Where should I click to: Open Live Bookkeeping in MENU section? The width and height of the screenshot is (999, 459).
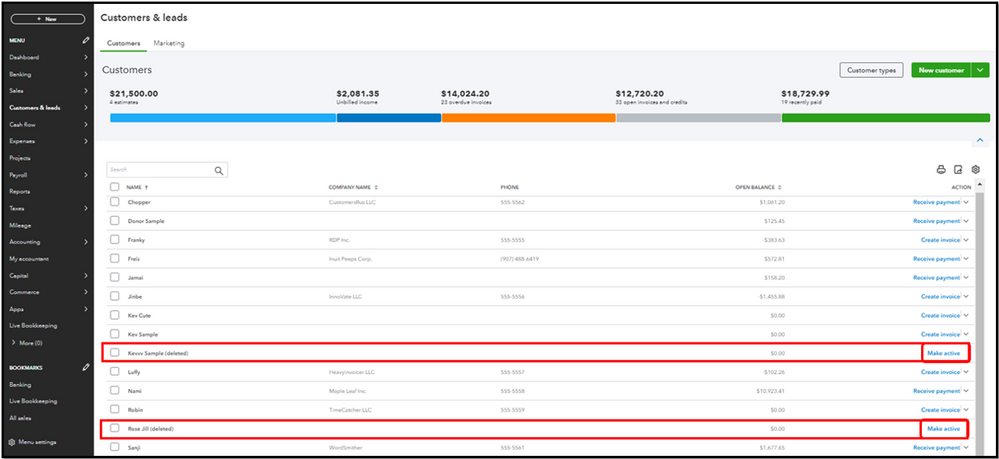(x=33, y=326)
